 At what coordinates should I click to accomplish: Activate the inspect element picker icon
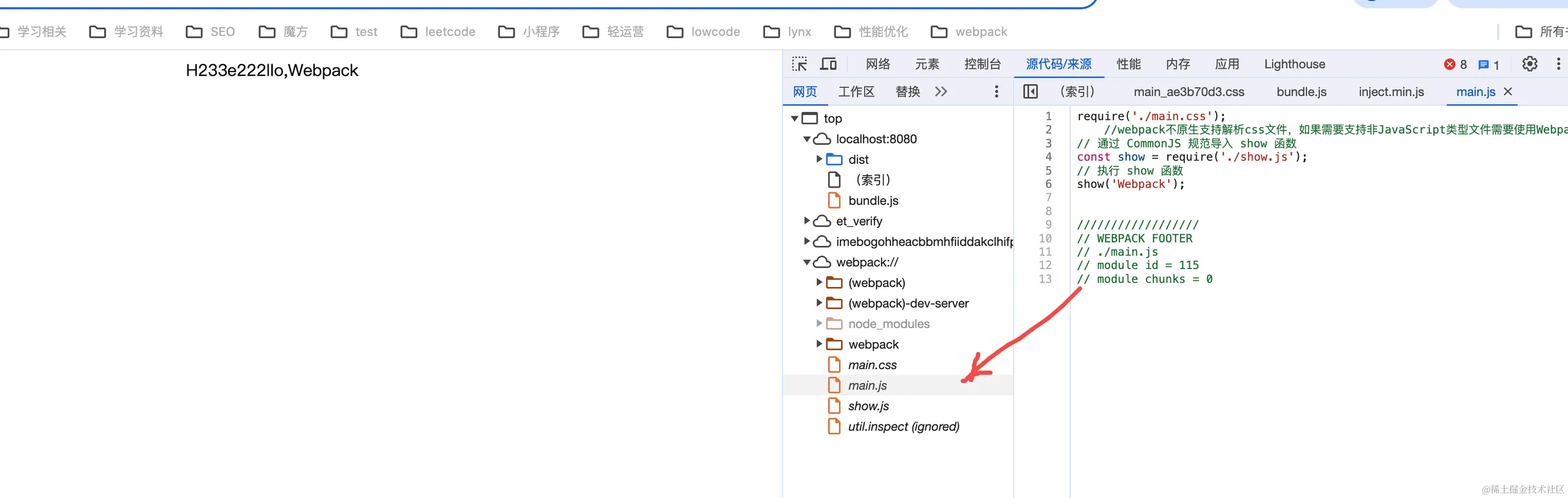[799, 64]
